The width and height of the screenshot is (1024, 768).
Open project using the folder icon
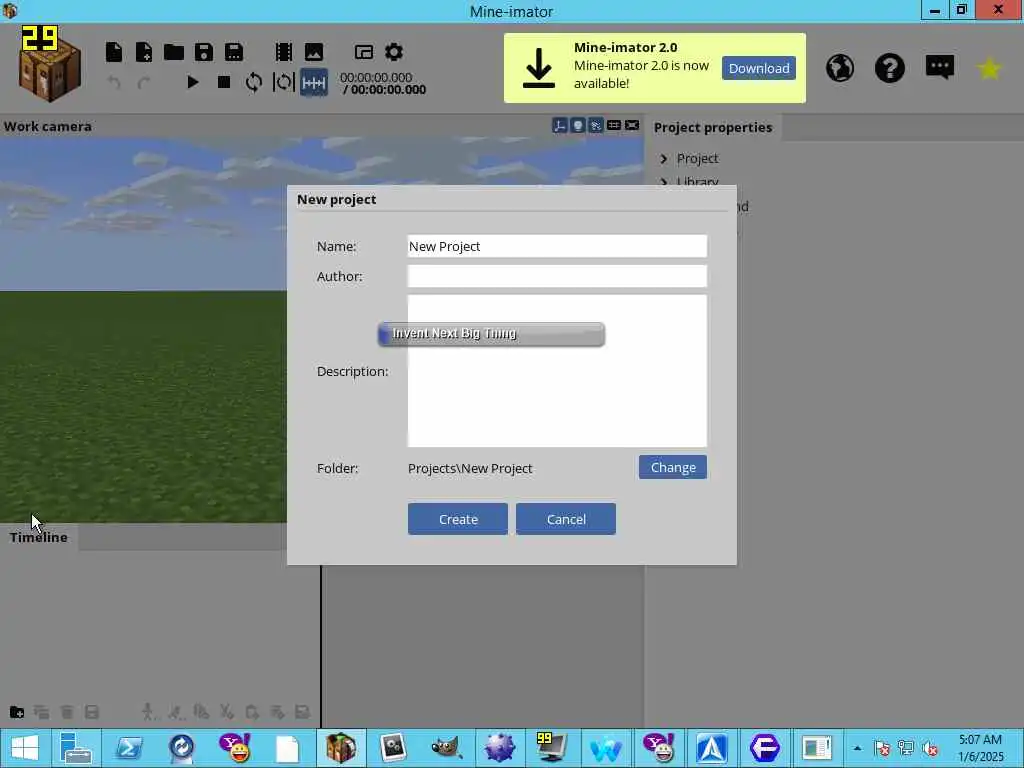(174, 52)
